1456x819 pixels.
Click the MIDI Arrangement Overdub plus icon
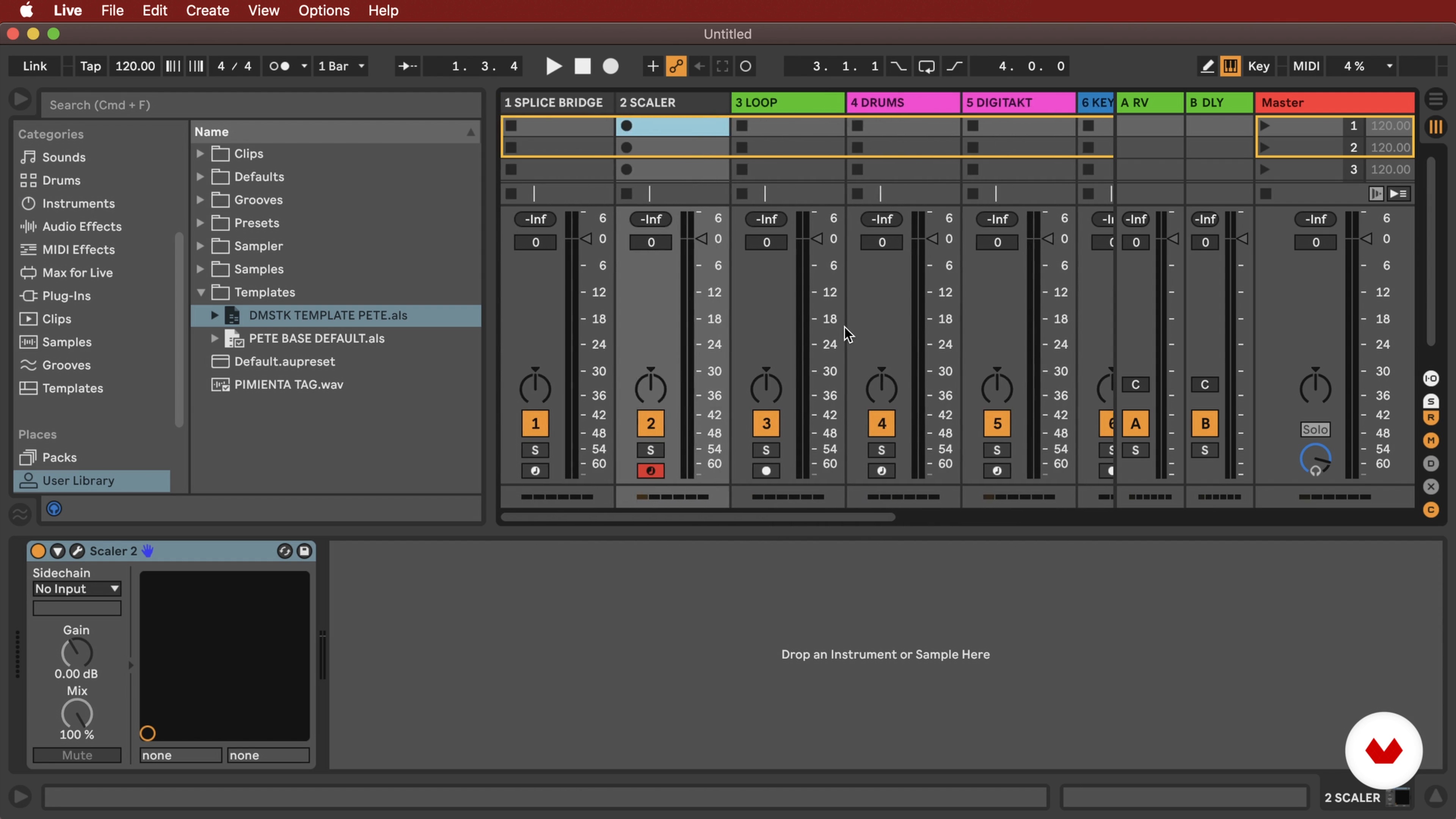click(x=653, y=66)
